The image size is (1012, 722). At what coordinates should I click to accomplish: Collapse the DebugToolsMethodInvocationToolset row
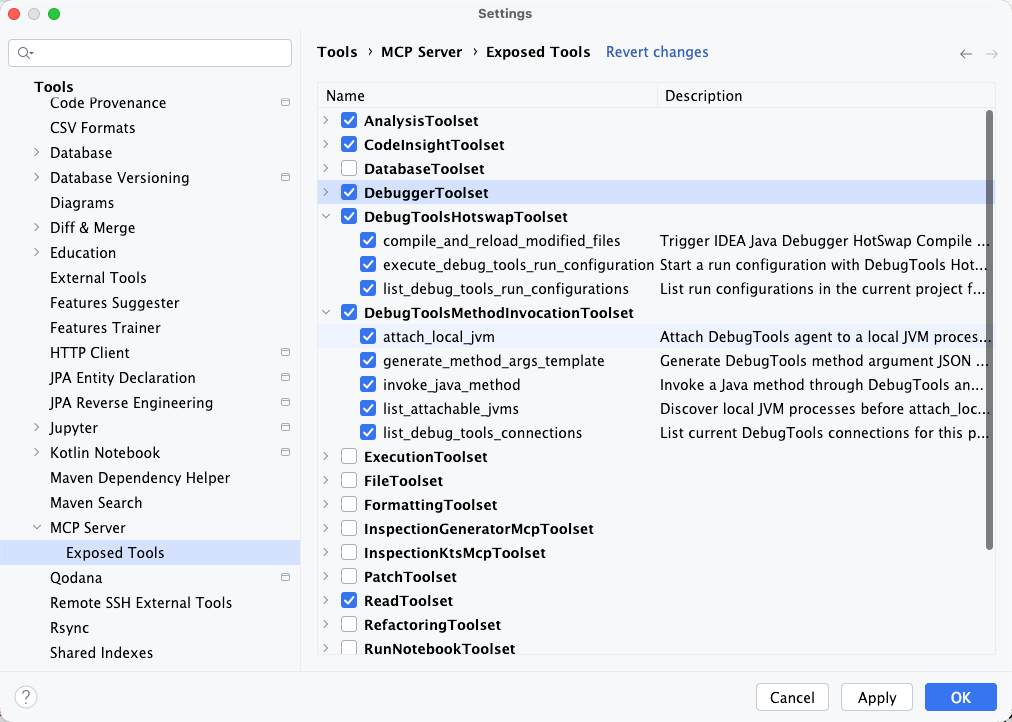326,312
